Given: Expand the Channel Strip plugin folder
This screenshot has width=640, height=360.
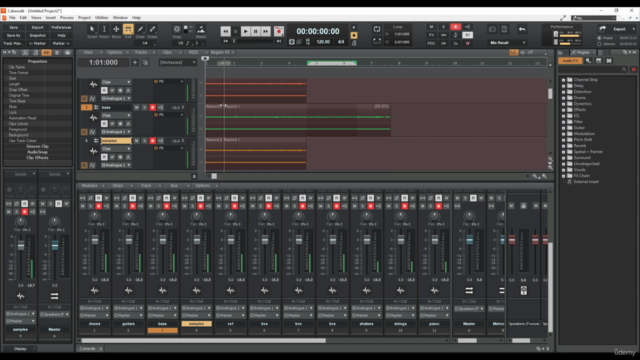Looking at the screenshot, I should point(564,80).
